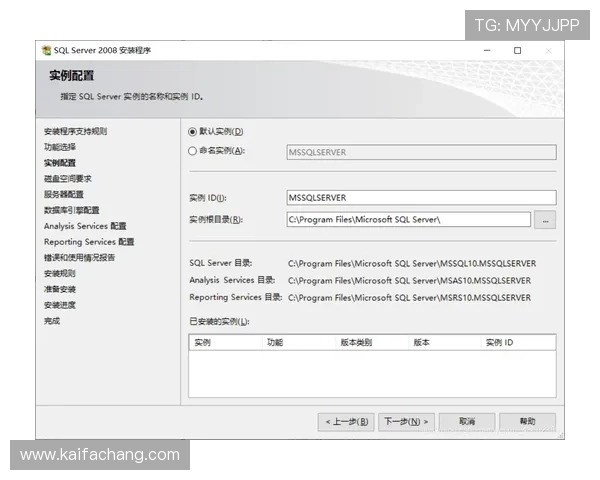Select 准备安装 step in sidebar
600x480 pixels.
[60, 289]
